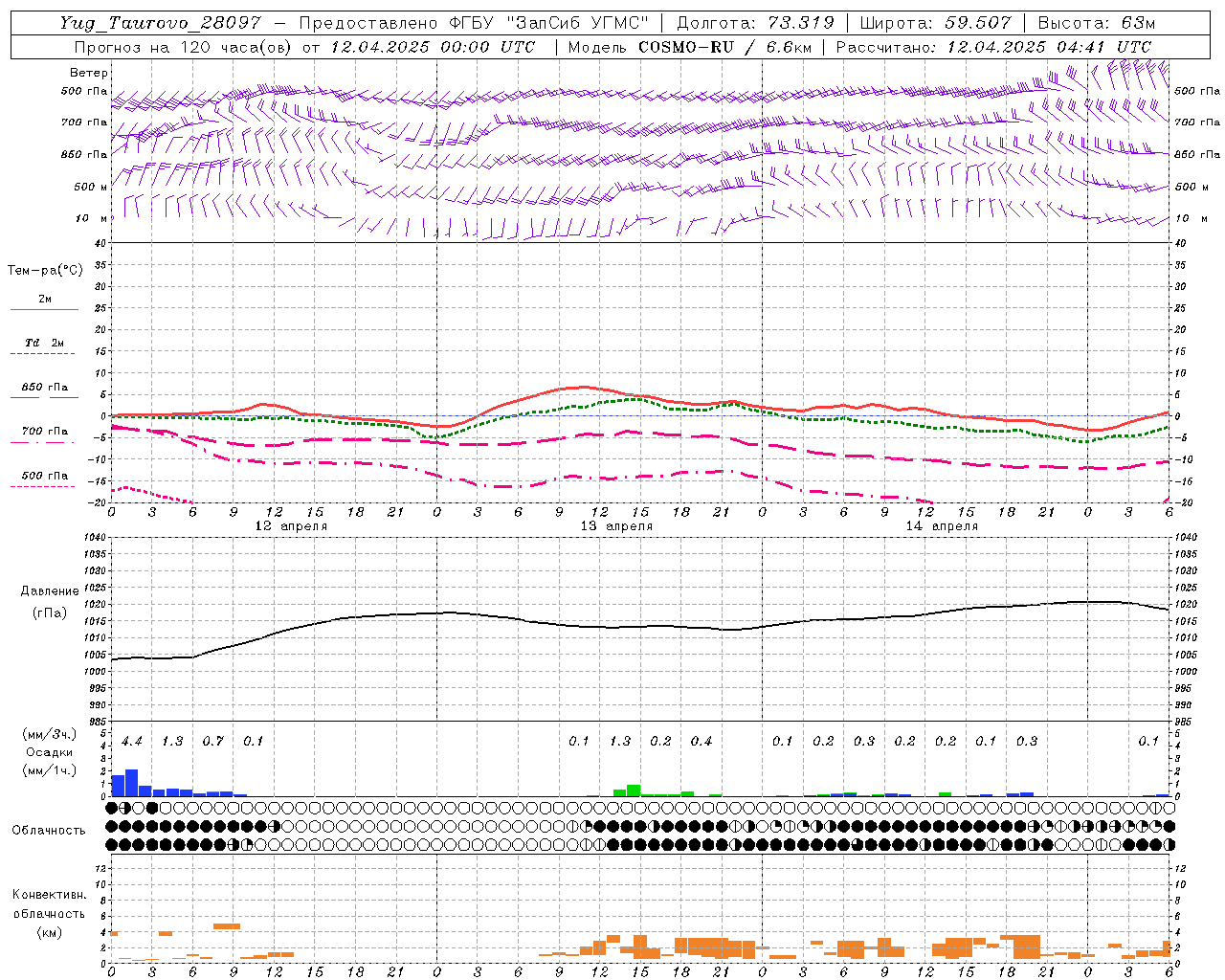Click the 'Осадки' precipitation label
Screen dimensions: 1225x980
50,753
